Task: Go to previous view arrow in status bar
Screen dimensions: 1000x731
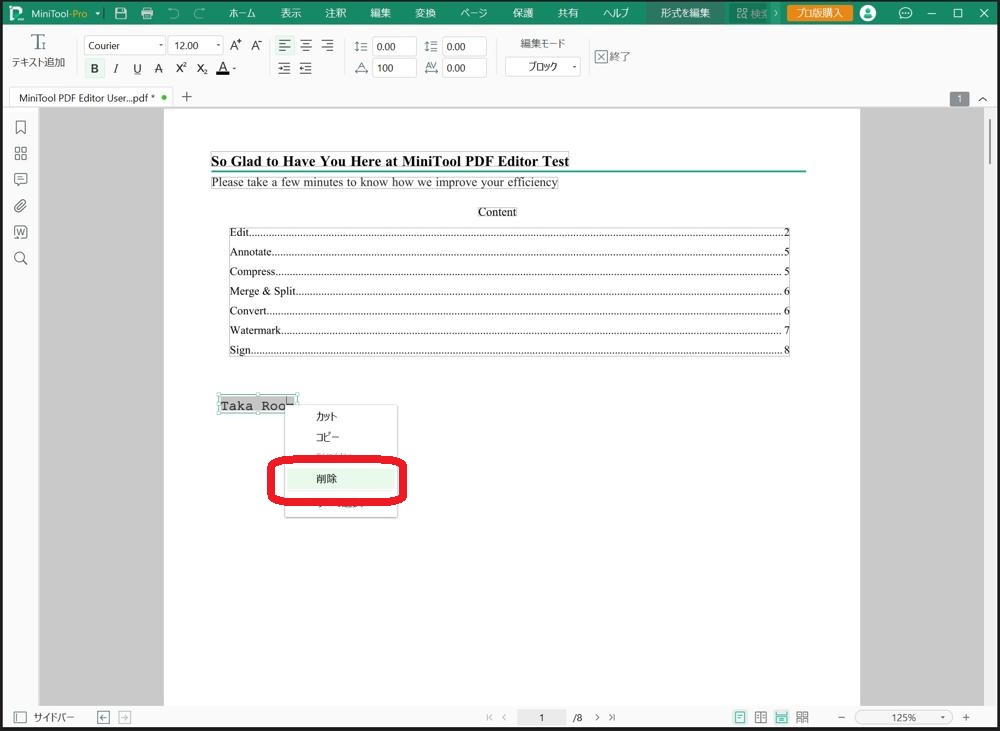Action: [103, 717]
